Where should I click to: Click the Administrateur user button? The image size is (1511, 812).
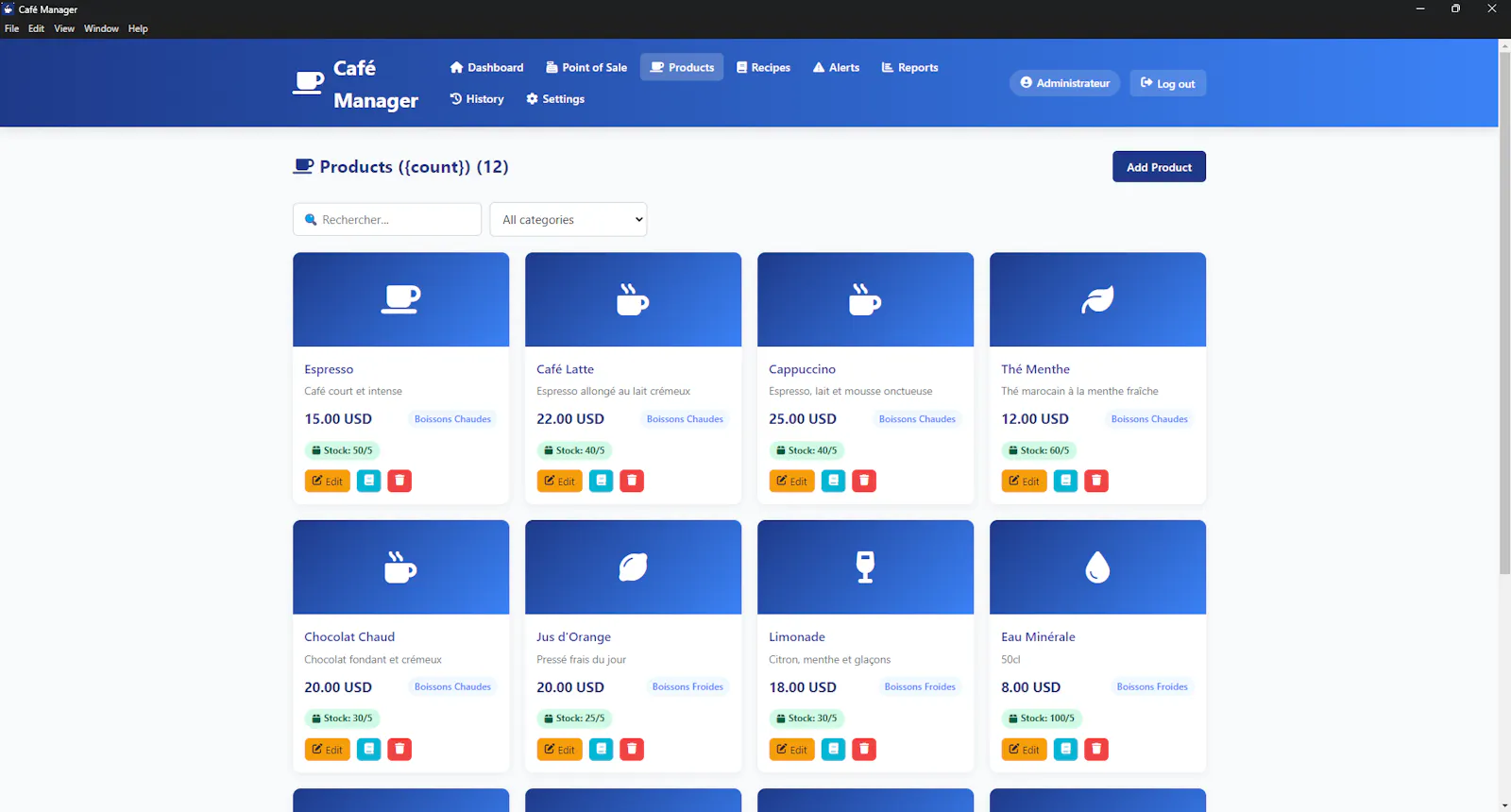click(1065, 83)
